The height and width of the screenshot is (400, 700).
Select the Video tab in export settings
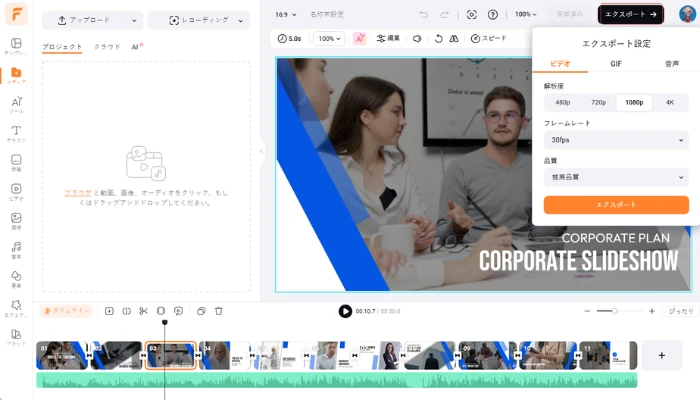pos(560,64)
